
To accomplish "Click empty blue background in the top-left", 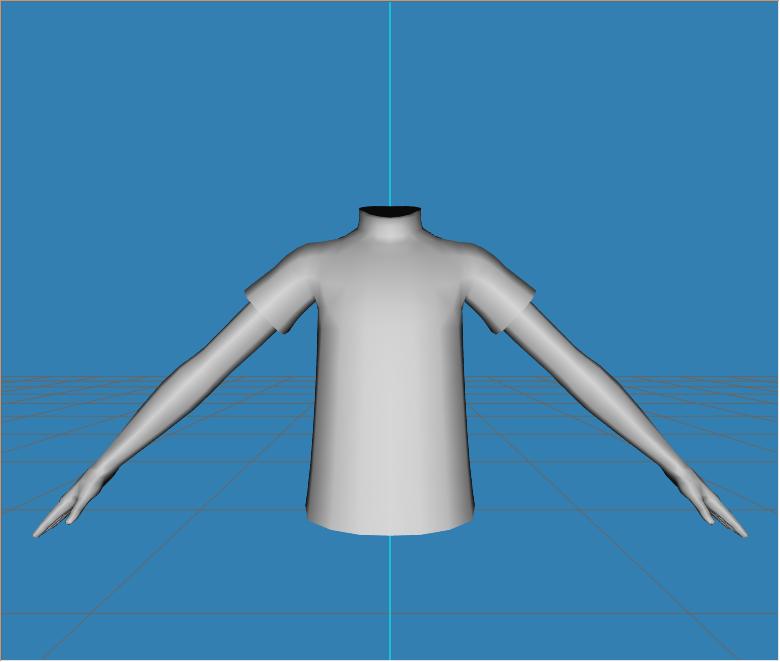I will (x=100, y=100).
